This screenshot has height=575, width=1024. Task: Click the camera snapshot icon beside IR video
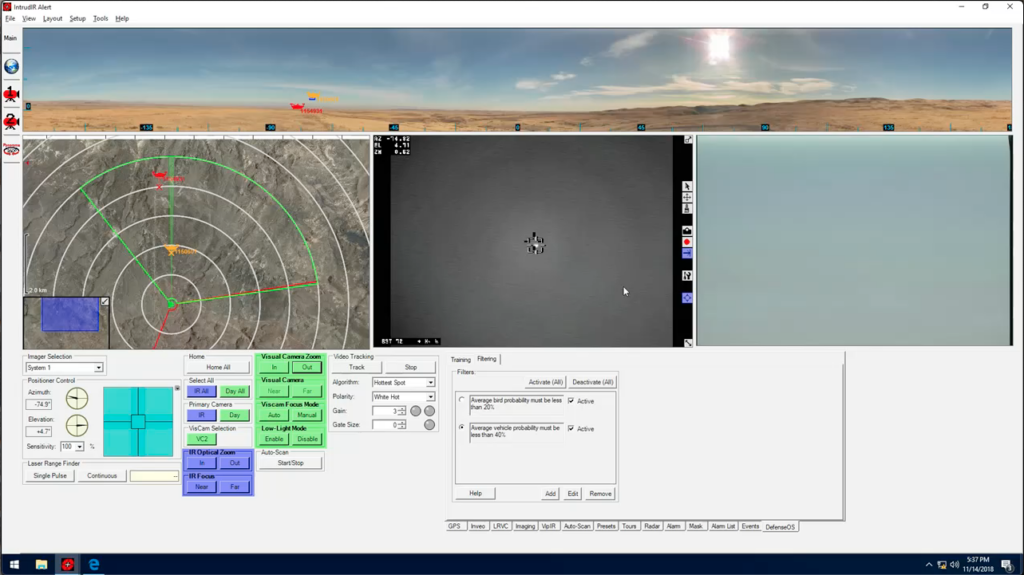pos(687,231)
